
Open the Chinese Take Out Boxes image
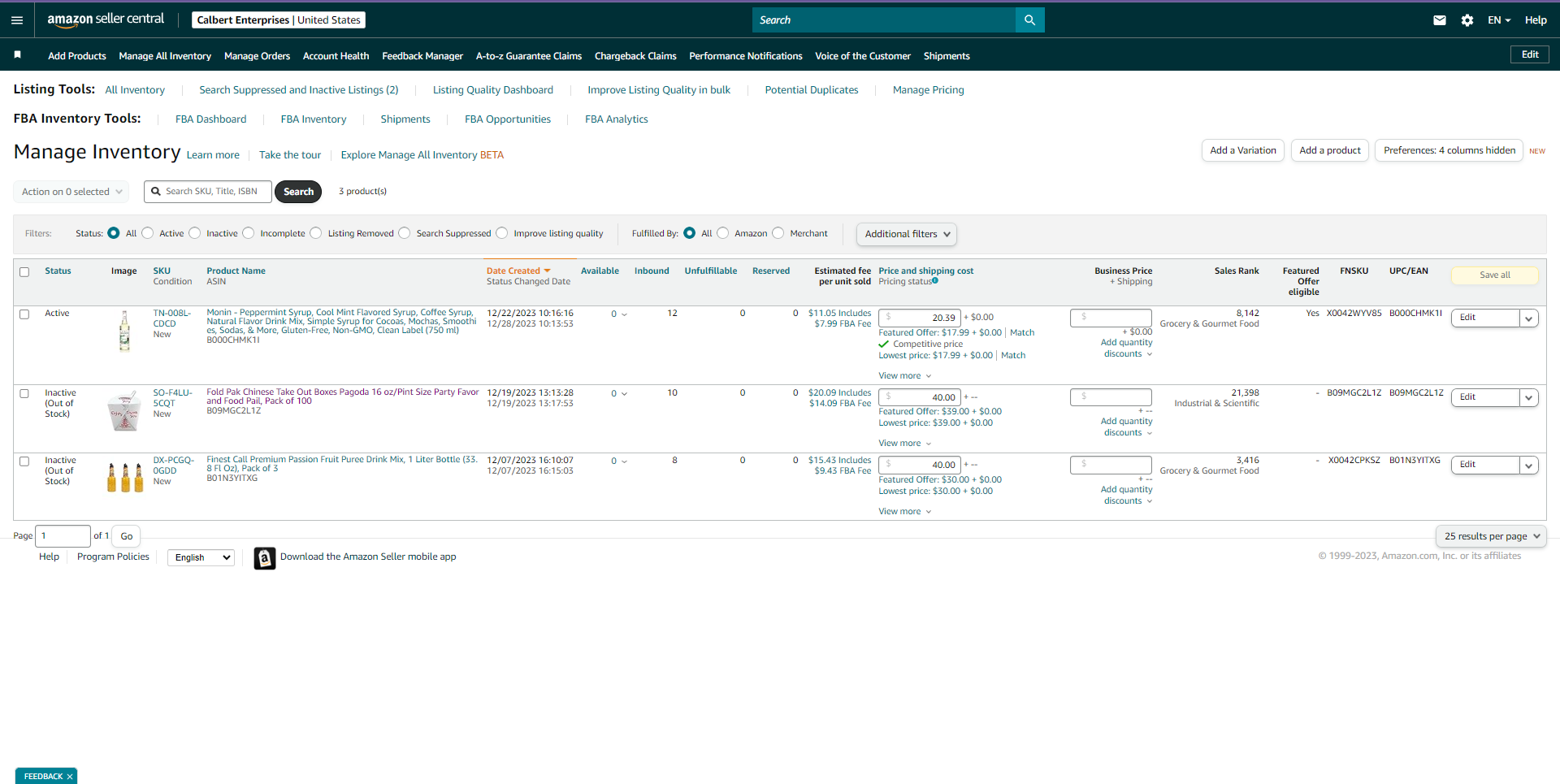pyautogui.click(x=124, y=411)
